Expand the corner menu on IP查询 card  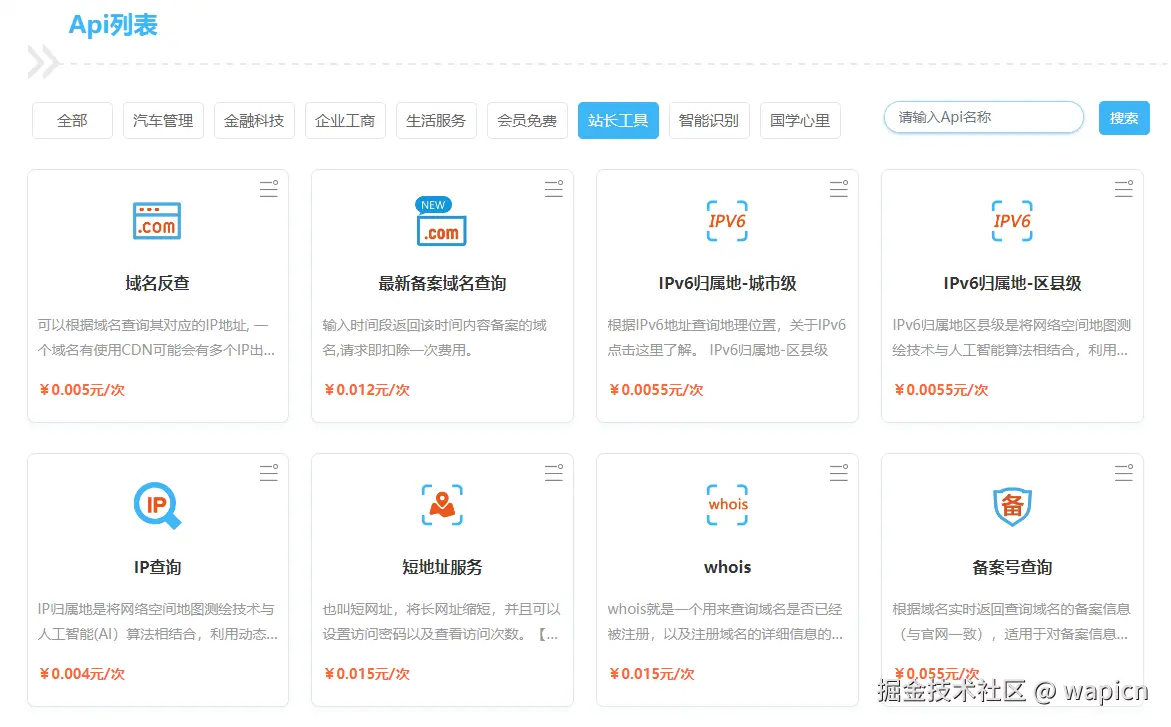coord(268,472)
